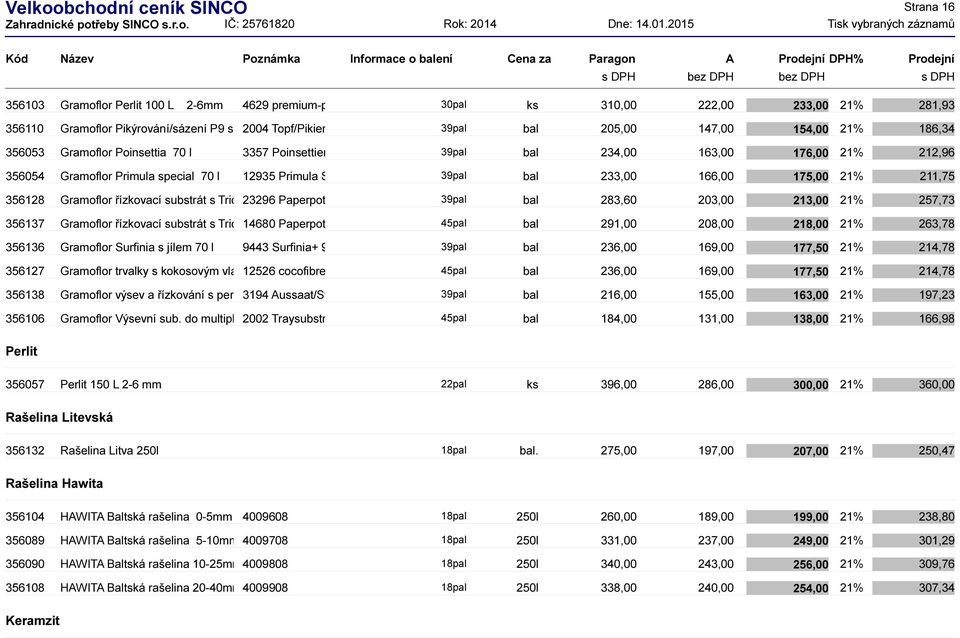Click the Paragon price 216,00
960x638 pixels.
[618, 295]
